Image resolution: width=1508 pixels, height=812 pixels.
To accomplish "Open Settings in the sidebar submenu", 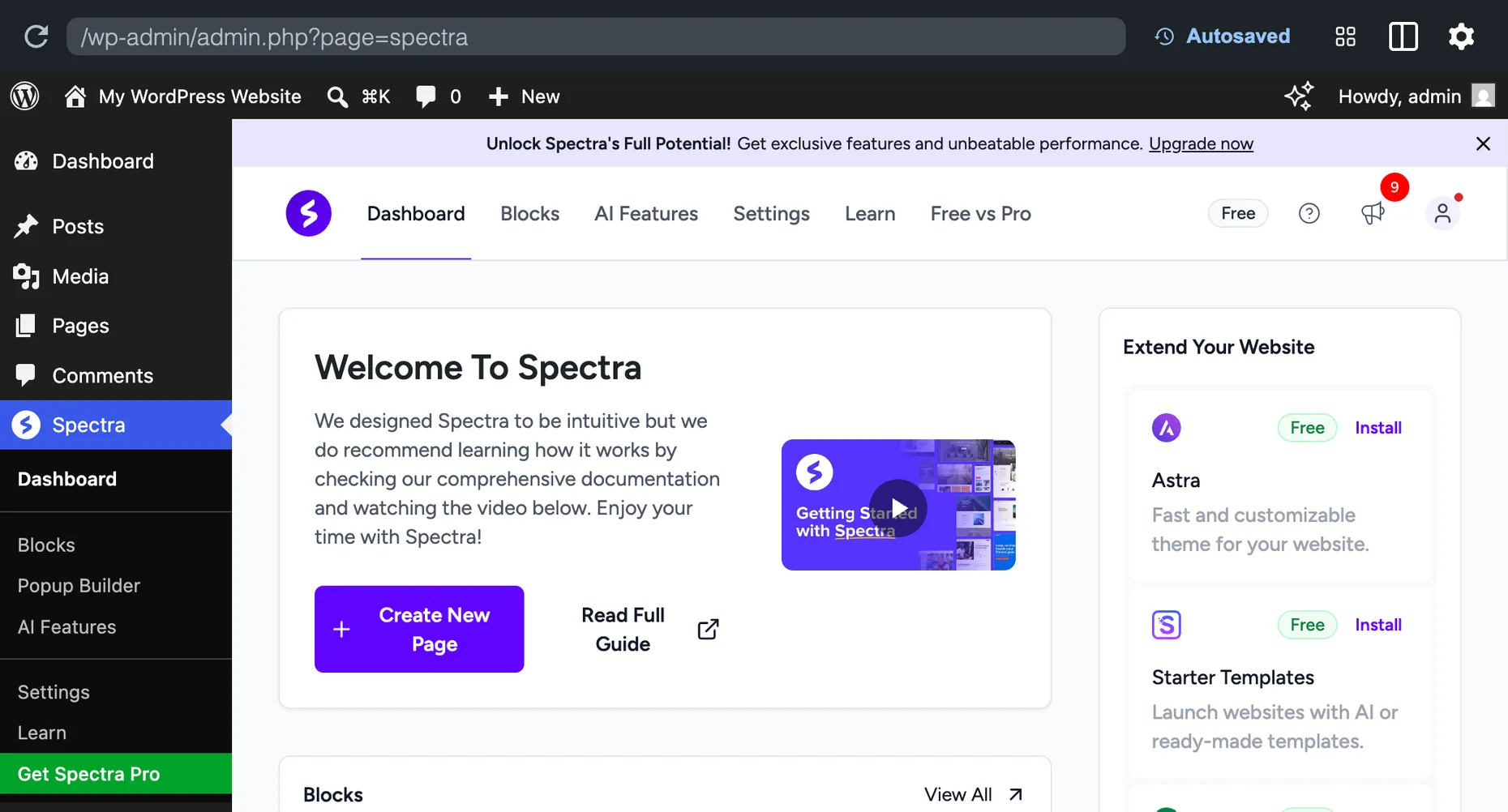I will pos(54,692).
